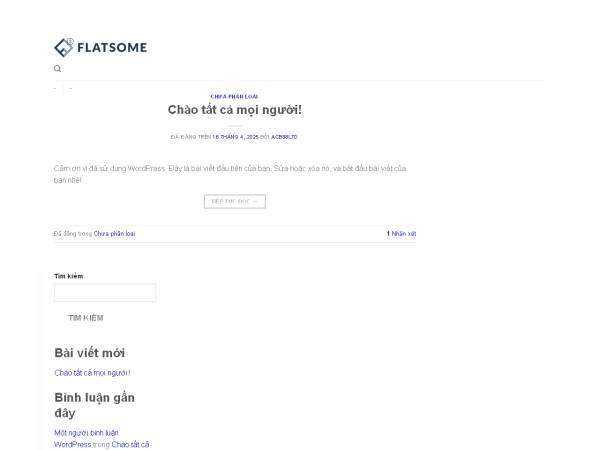The image size is (600, 450).
Task: Open the post titled Chào tất cả mọi người!
Action: coord(234,109)
